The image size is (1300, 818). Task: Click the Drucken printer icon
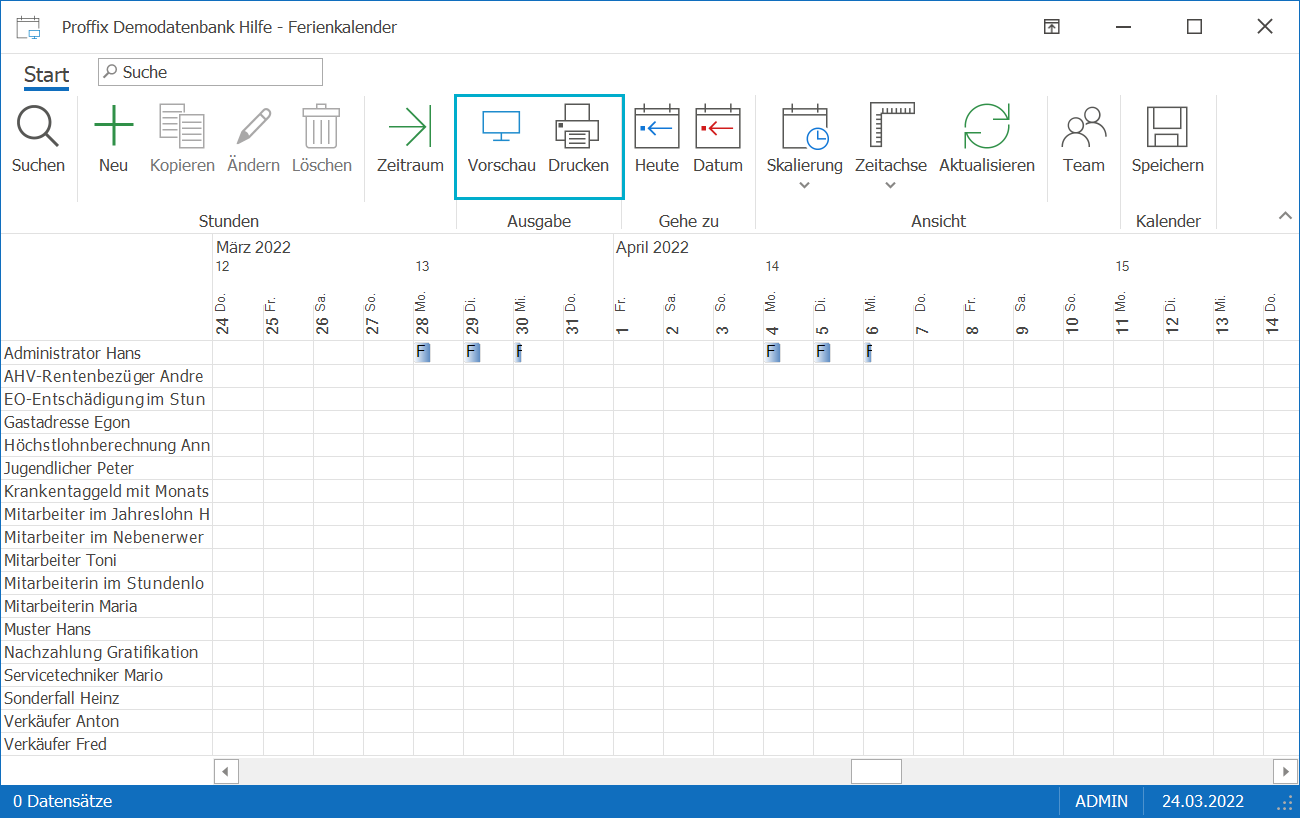point(578,127)
